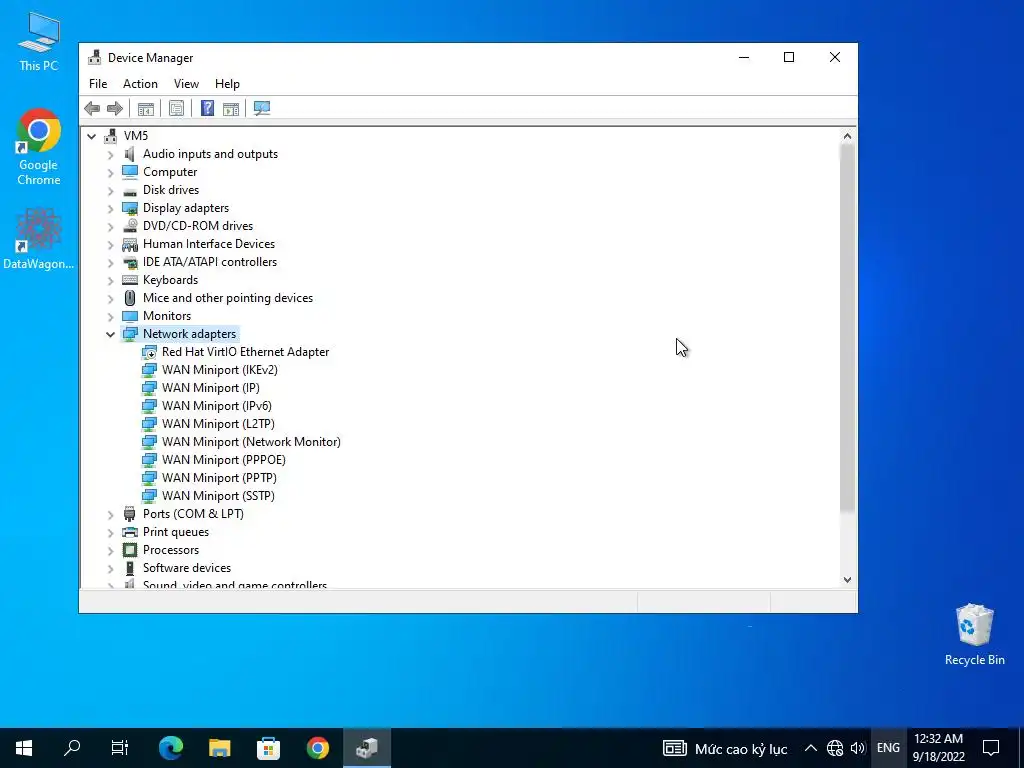
Task: Expand the Processors chevron
Action: tap(110, 550)
